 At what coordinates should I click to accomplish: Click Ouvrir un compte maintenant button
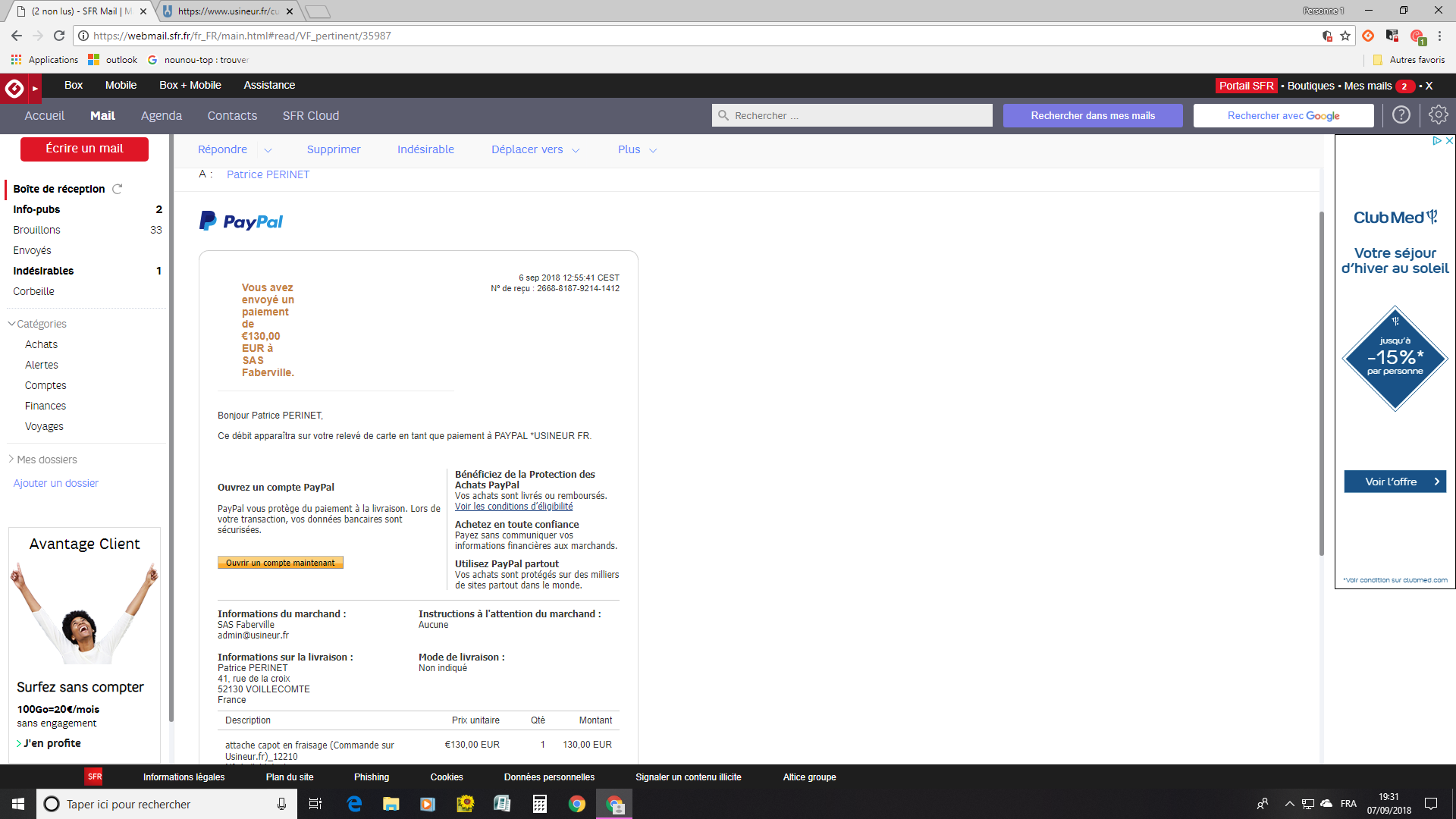pyautogui.click(x=281, y=563)
